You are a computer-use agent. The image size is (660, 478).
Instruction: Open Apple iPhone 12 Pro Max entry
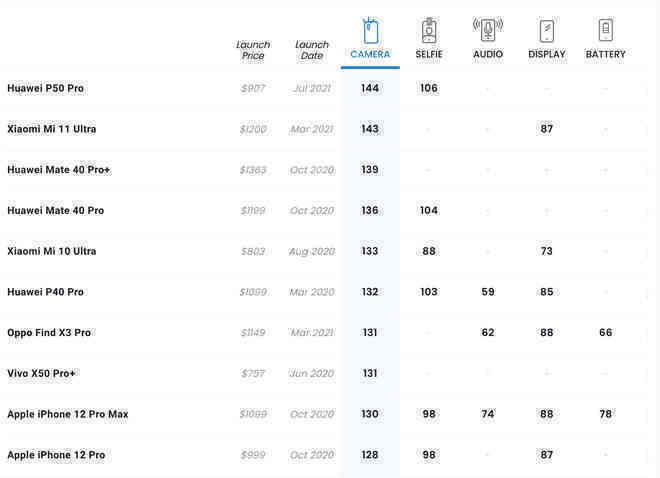click(68, 414)
